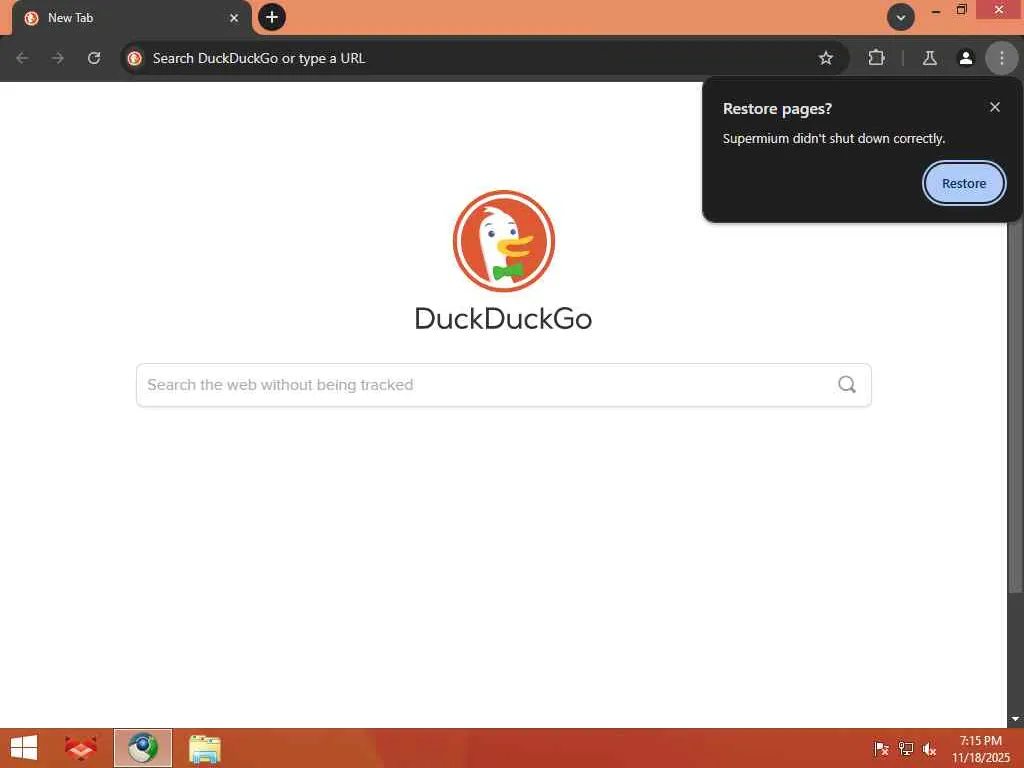Restore down the browser window
This screenshot has height=768, width=1024.
pyautogui.click(x=961, y=10)
